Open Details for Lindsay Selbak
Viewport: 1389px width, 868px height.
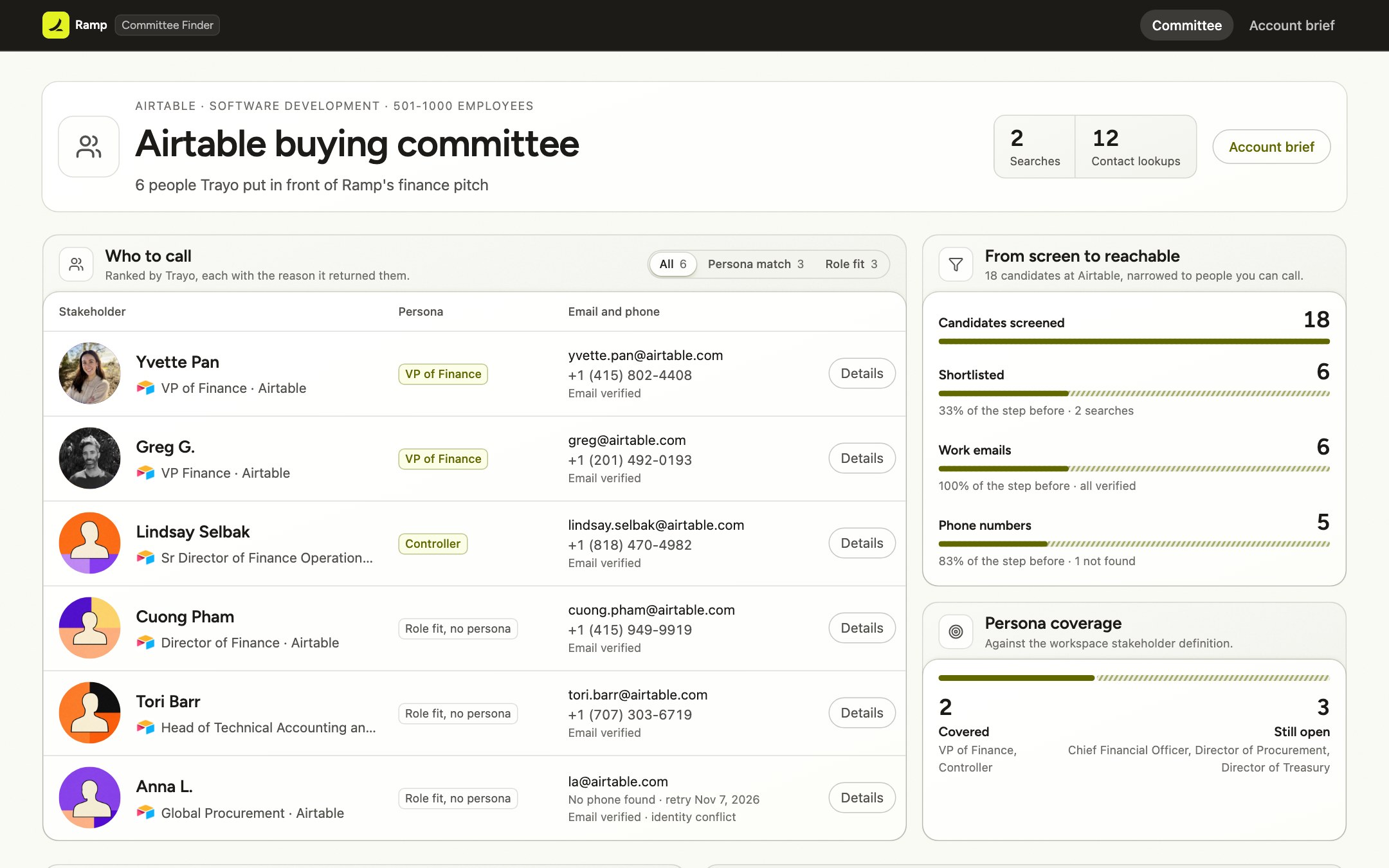click(x=862, y=543)
